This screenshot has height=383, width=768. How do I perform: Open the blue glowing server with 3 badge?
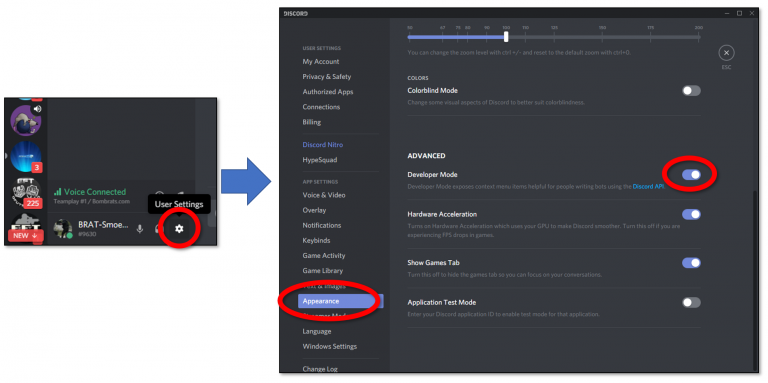pyautogui.click(x=25, y=157)
